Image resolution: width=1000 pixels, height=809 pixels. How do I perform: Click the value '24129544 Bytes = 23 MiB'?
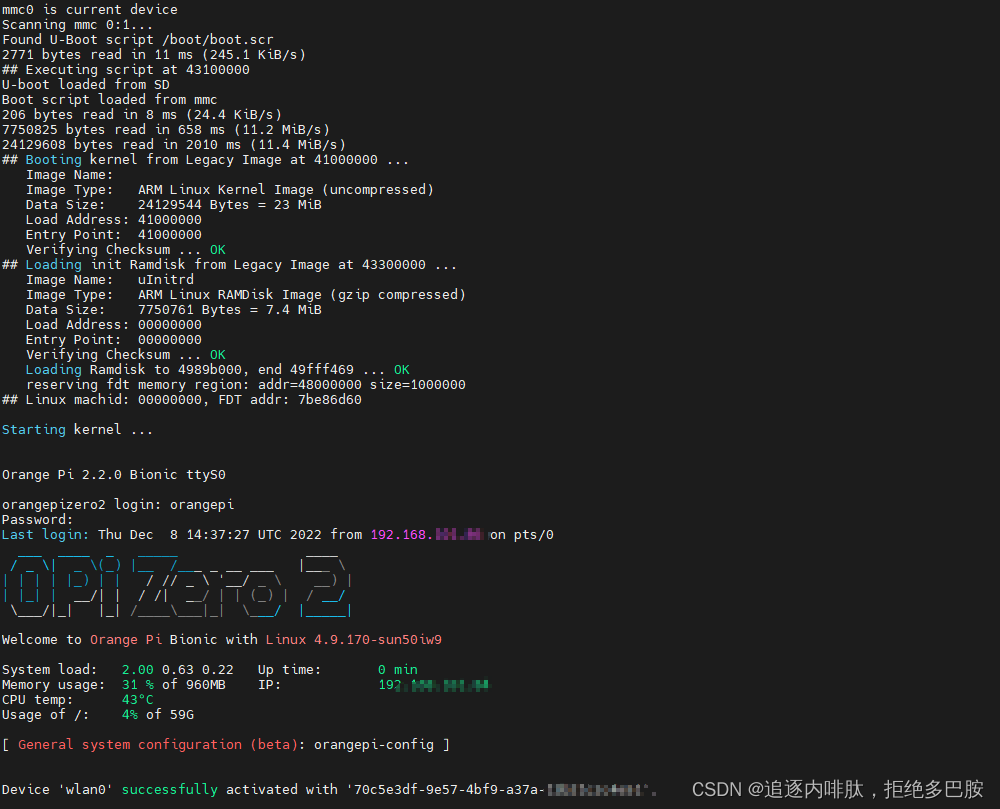point(230,205)
